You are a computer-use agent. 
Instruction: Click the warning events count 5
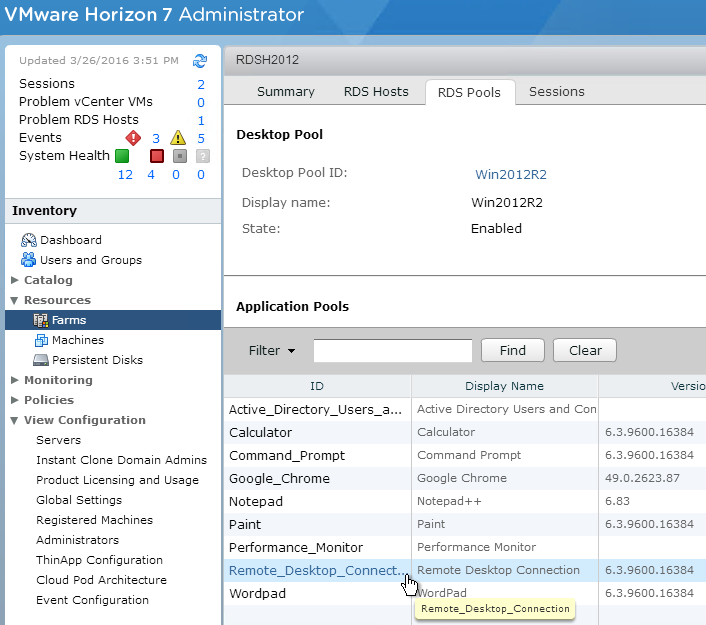pyautogui.click(x=201, y=139)
